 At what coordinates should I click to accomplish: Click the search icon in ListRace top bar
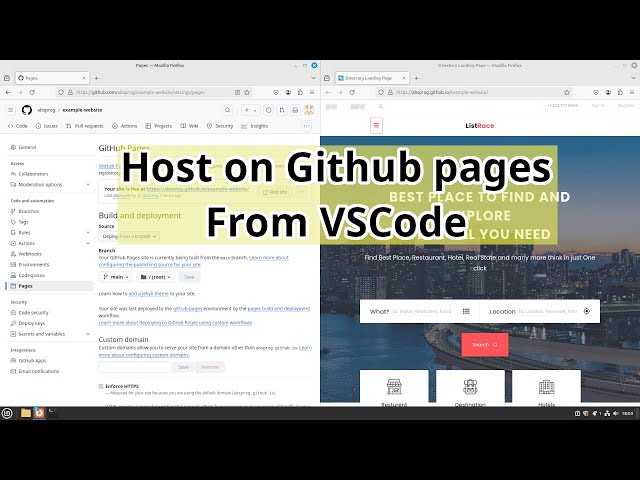(380, 107)
